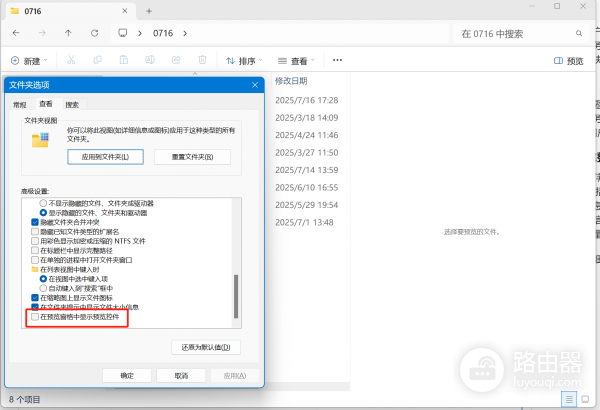Click 应用到文件夹(L) button

coord(105,157)
